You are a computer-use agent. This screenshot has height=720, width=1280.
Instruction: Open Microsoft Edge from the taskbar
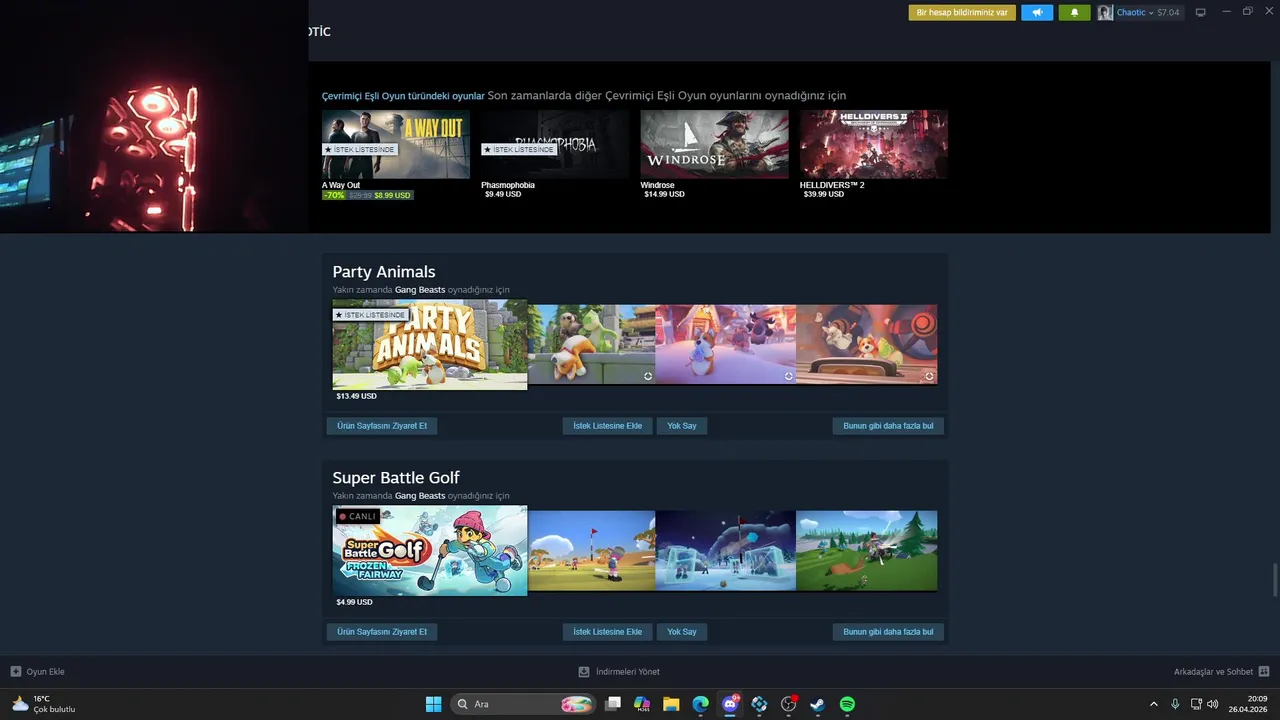pos(701,704)
